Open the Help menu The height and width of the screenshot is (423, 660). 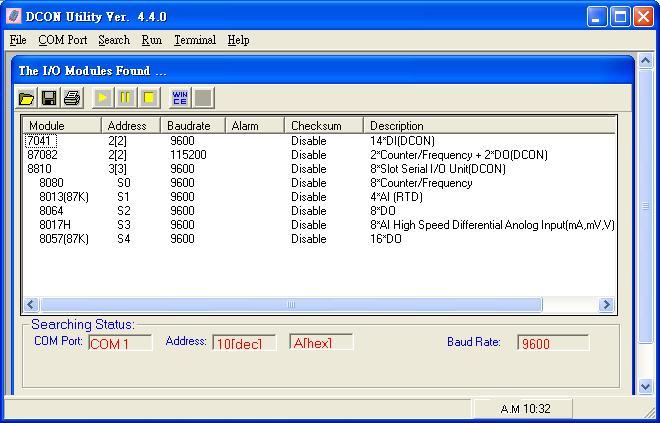click(x=238, y=40)
